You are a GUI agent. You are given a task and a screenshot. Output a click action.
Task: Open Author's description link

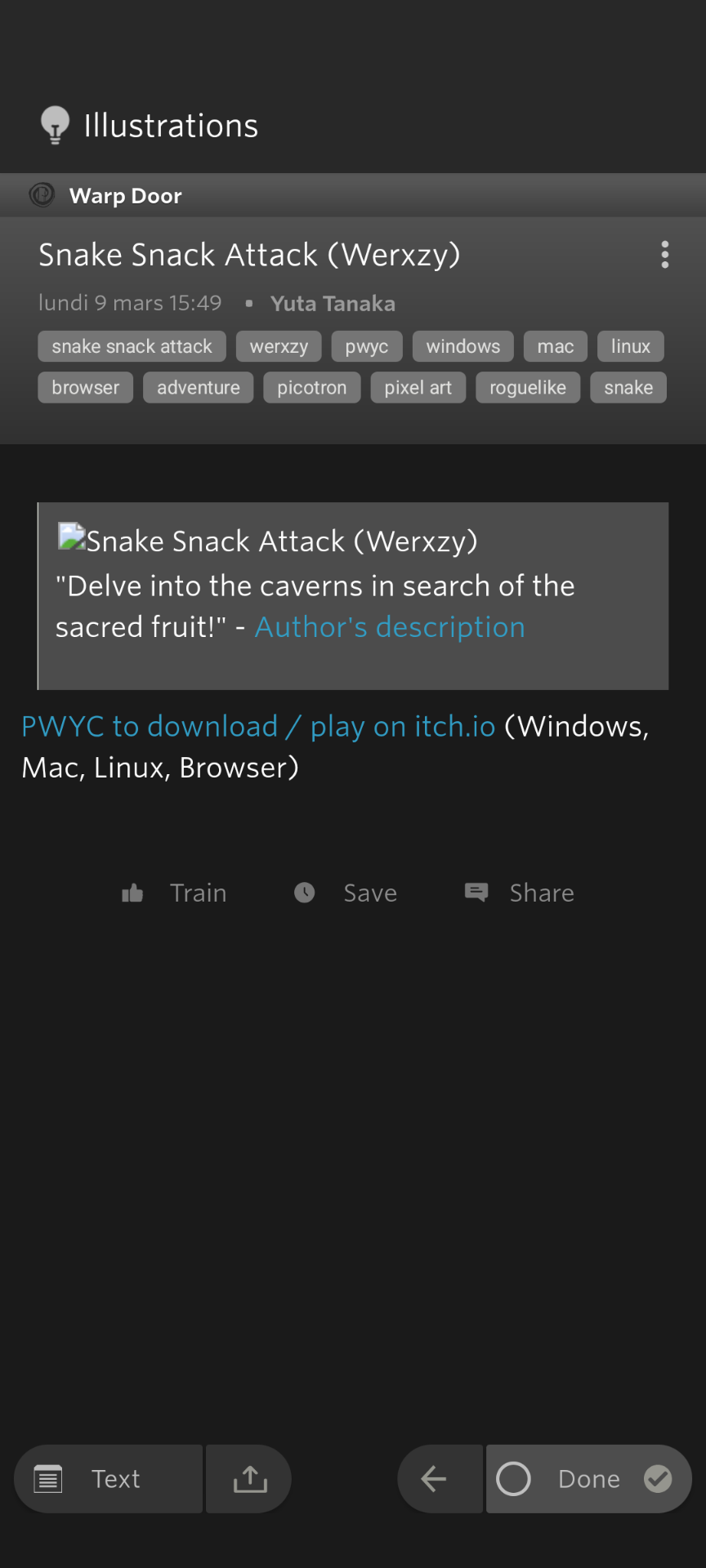tap(390, 627)
